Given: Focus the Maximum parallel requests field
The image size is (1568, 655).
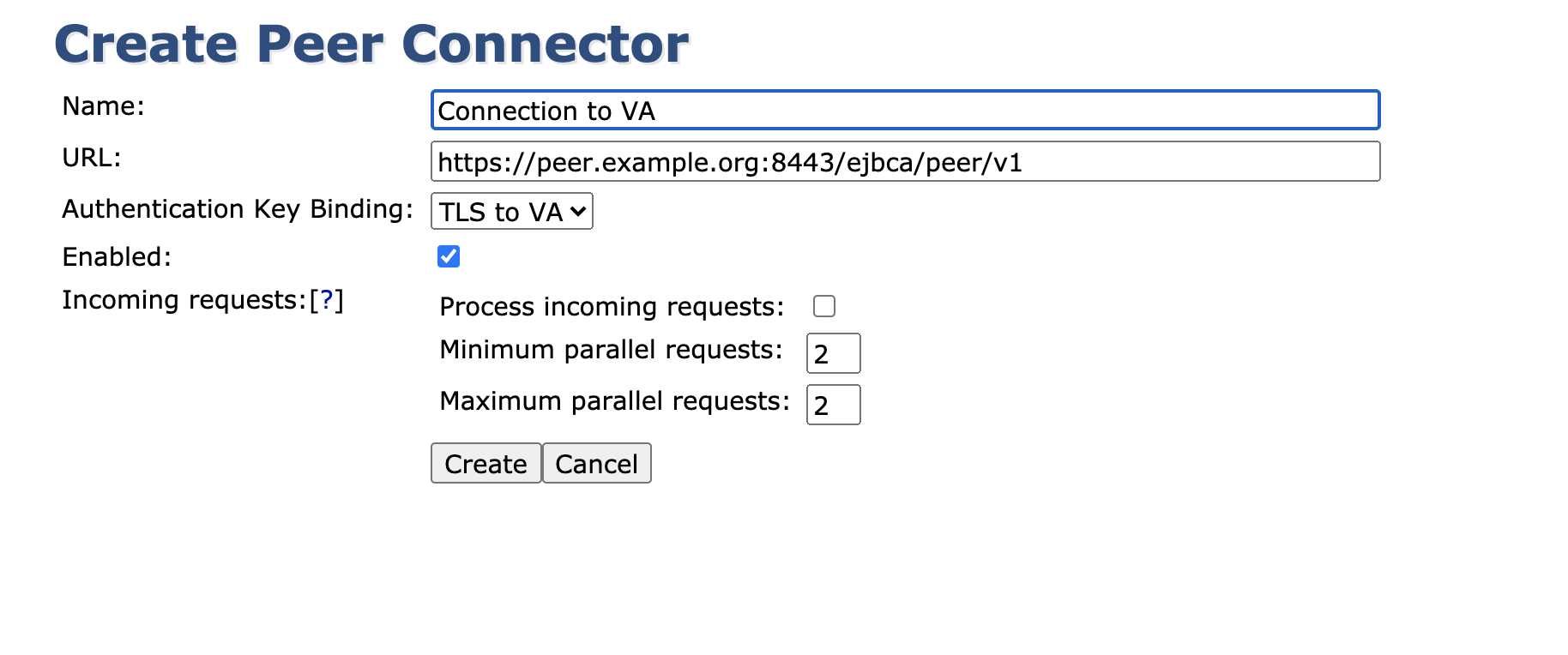Looking at the screenshot, I should [833, 405].
